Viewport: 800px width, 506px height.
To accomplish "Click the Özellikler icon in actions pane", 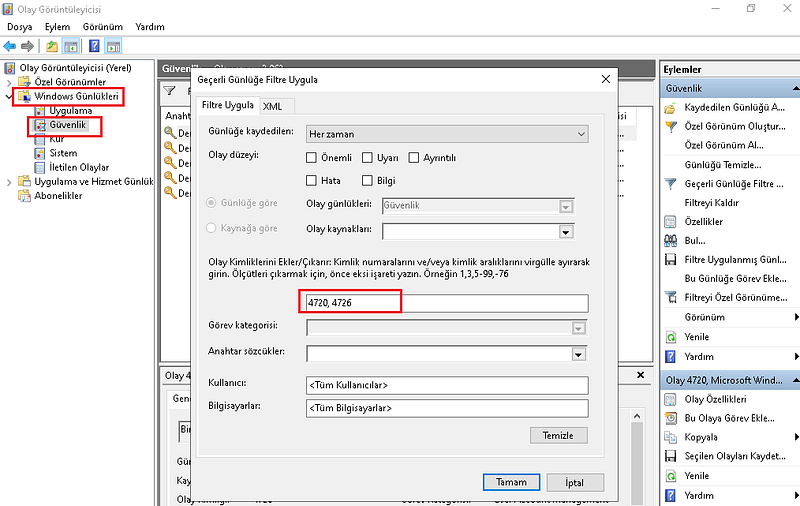I will tap(670, 222).
